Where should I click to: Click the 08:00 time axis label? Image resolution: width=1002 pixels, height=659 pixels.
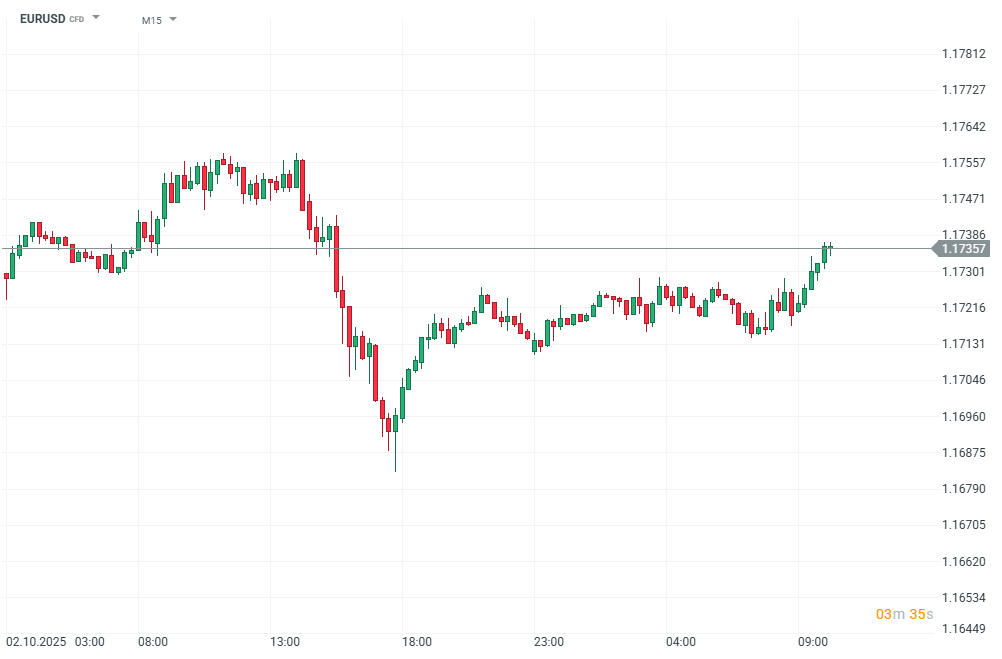(153, 641)
